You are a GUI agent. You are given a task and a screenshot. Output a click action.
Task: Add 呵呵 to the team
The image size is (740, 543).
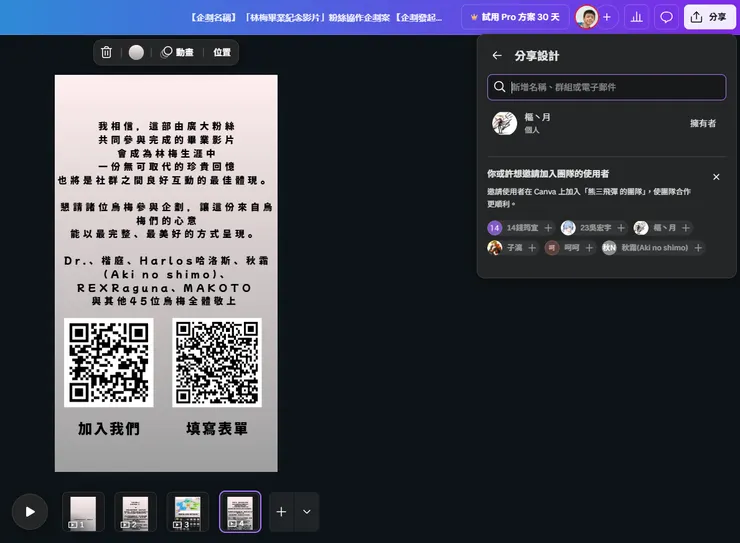589,248
